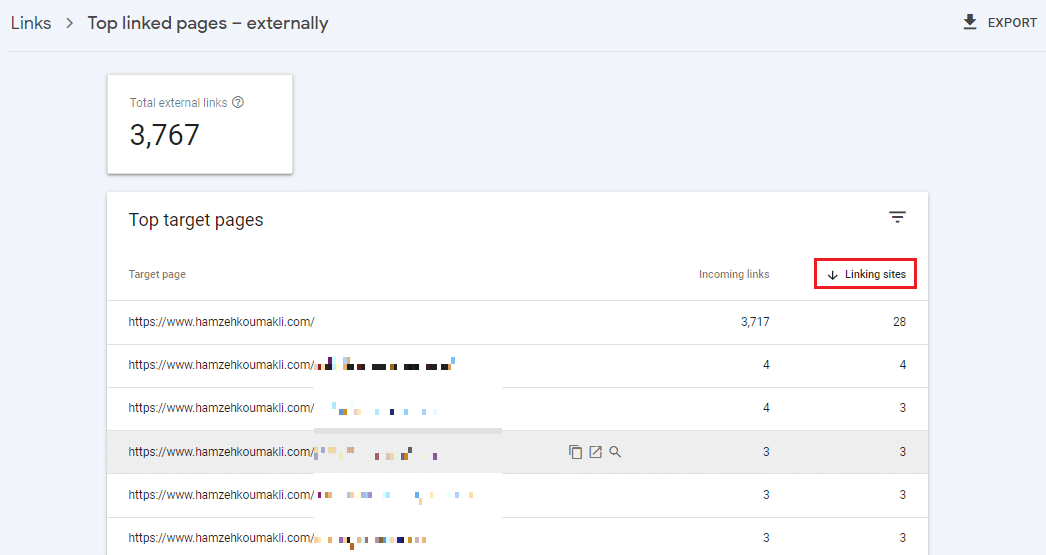This screenshot has height=555, width=1046.
Task: Click the Top target pages heading
Action: (196, 220)
